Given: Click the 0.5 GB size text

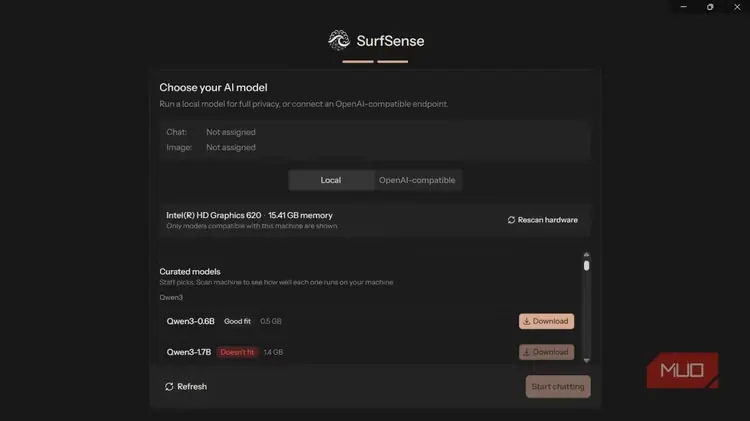Looking at the screenshot, I should tap(271, 321).
